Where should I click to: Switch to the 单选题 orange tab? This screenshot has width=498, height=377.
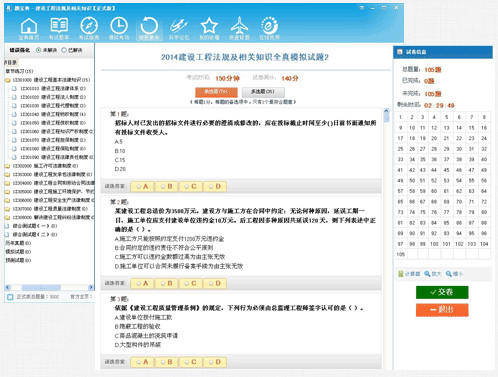click(x=216, y=92)
